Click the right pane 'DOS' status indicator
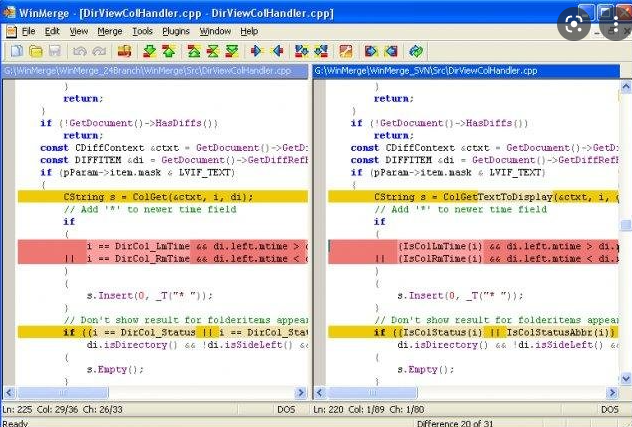The image size is (632, 427). coord(609,410)
